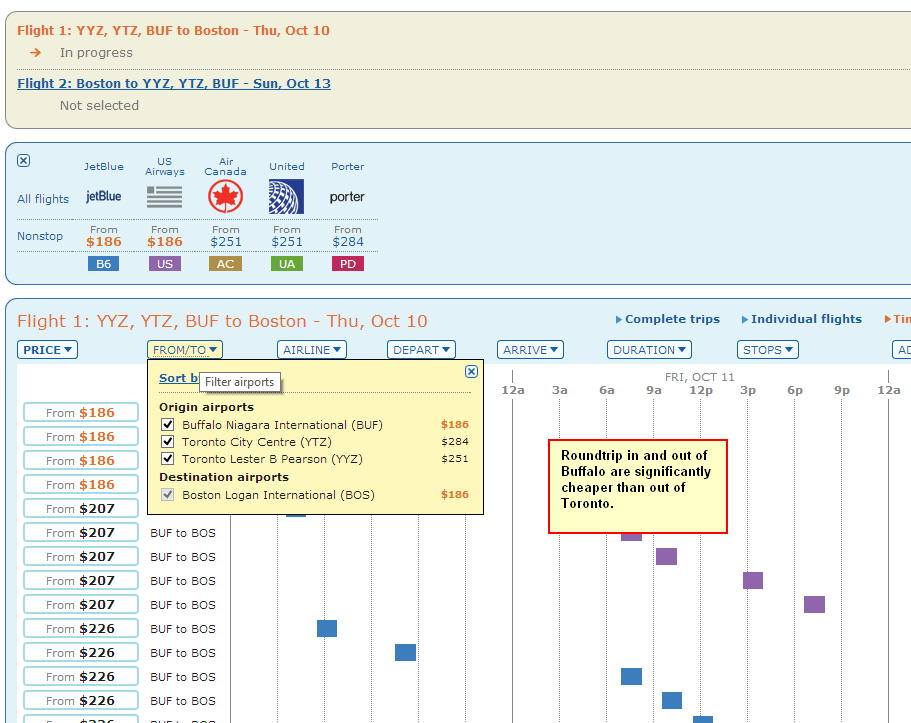Click the Porter airline logo
This screenshot has height=723, width=911.
pos(347,196)
